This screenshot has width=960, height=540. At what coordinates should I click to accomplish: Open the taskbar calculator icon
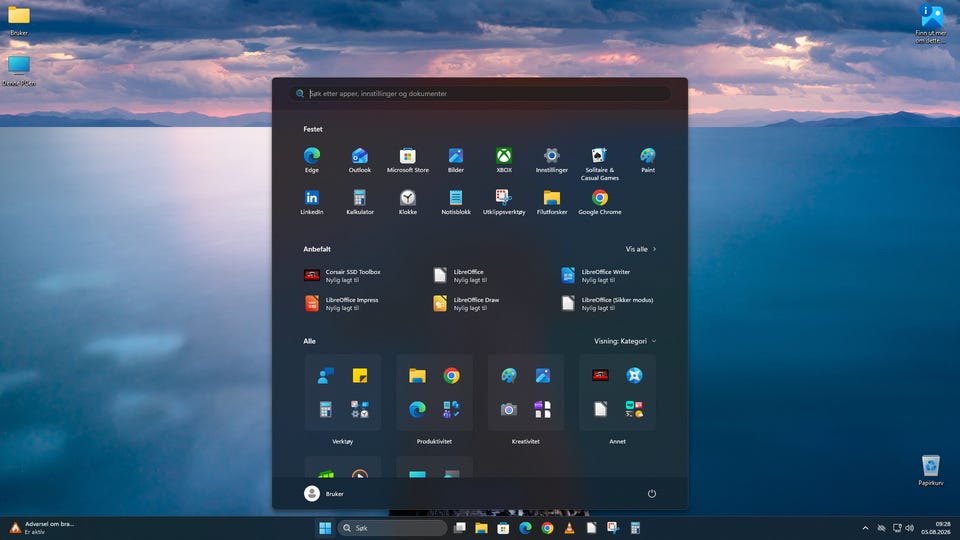(x=635, y=528)
